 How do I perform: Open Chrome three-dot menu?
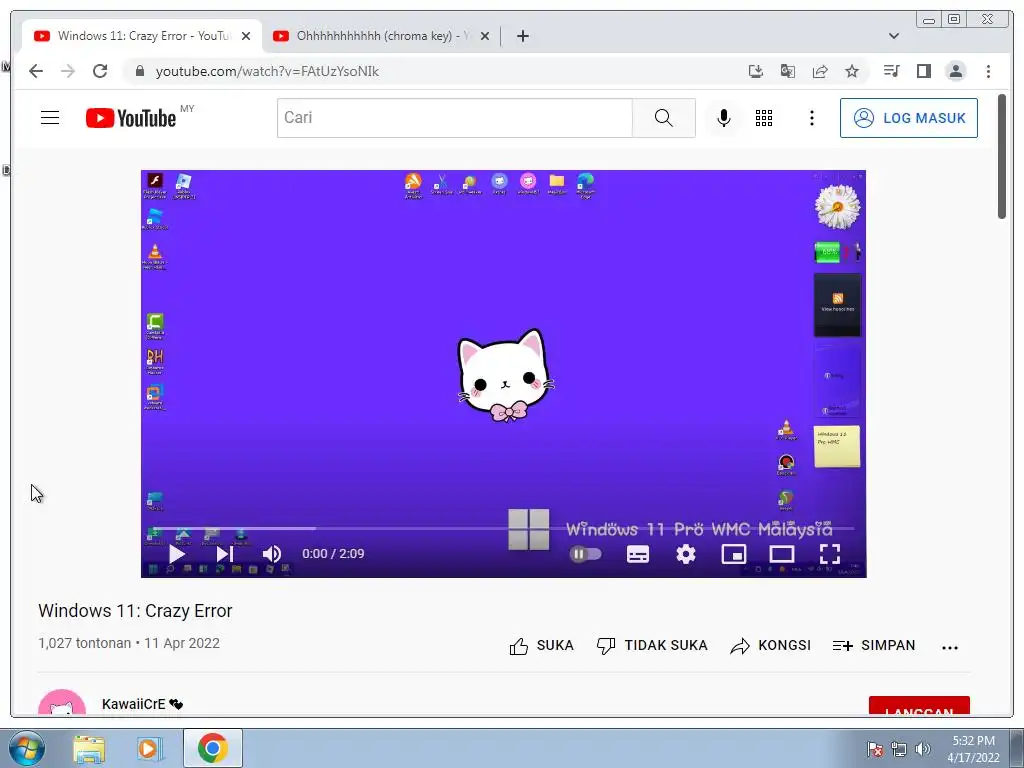(x=988, y=71)
